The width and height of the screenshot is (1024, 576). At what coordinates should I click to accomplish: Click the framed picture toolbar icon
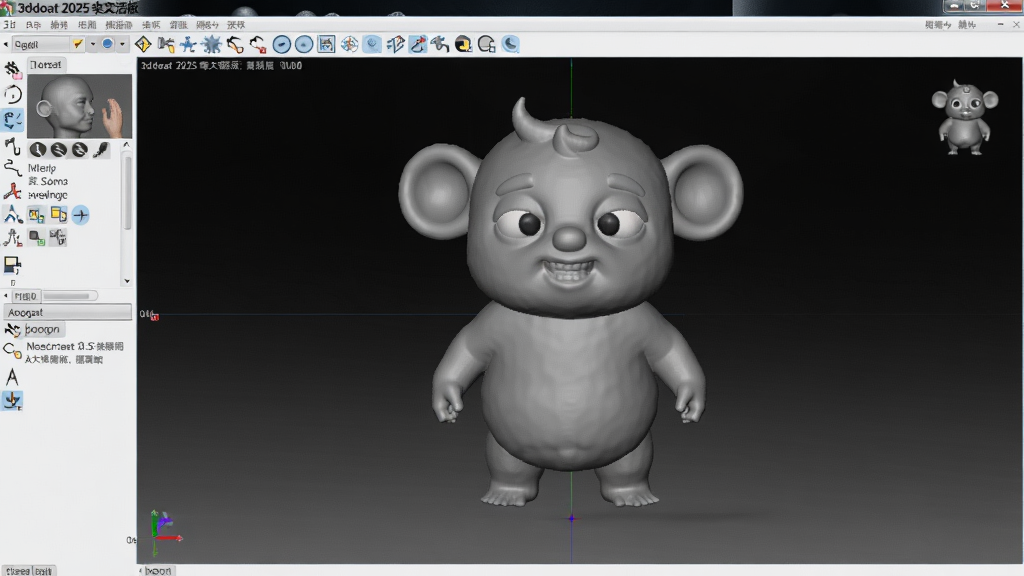pos(327,44)
